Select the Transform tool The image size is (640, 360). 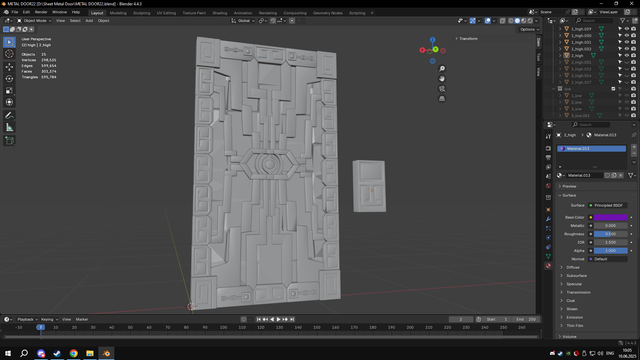[9, 102]
